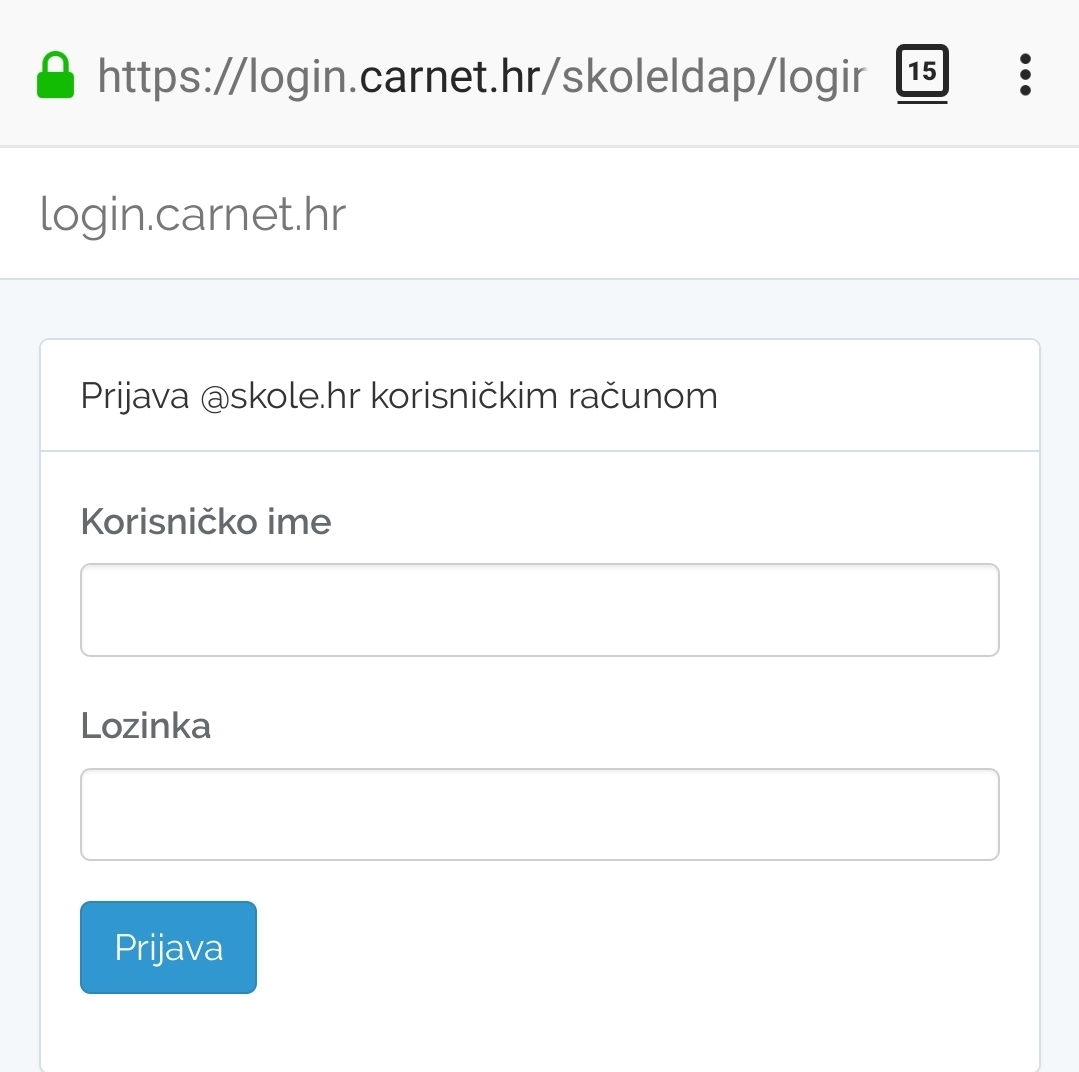
Task: Open the tab switcher showing 15 tabs
Action: [922, 73]
